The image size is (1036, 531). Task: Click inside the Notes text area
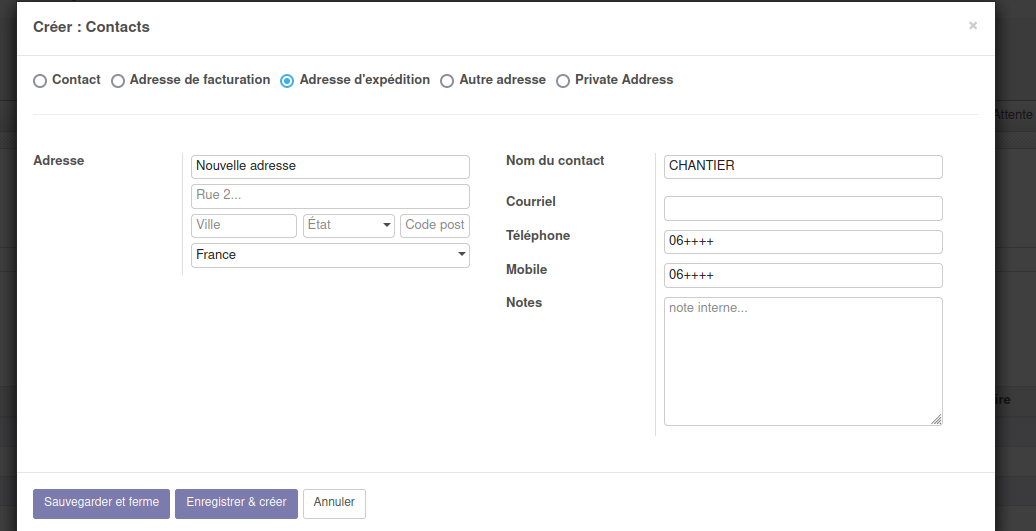803,360
